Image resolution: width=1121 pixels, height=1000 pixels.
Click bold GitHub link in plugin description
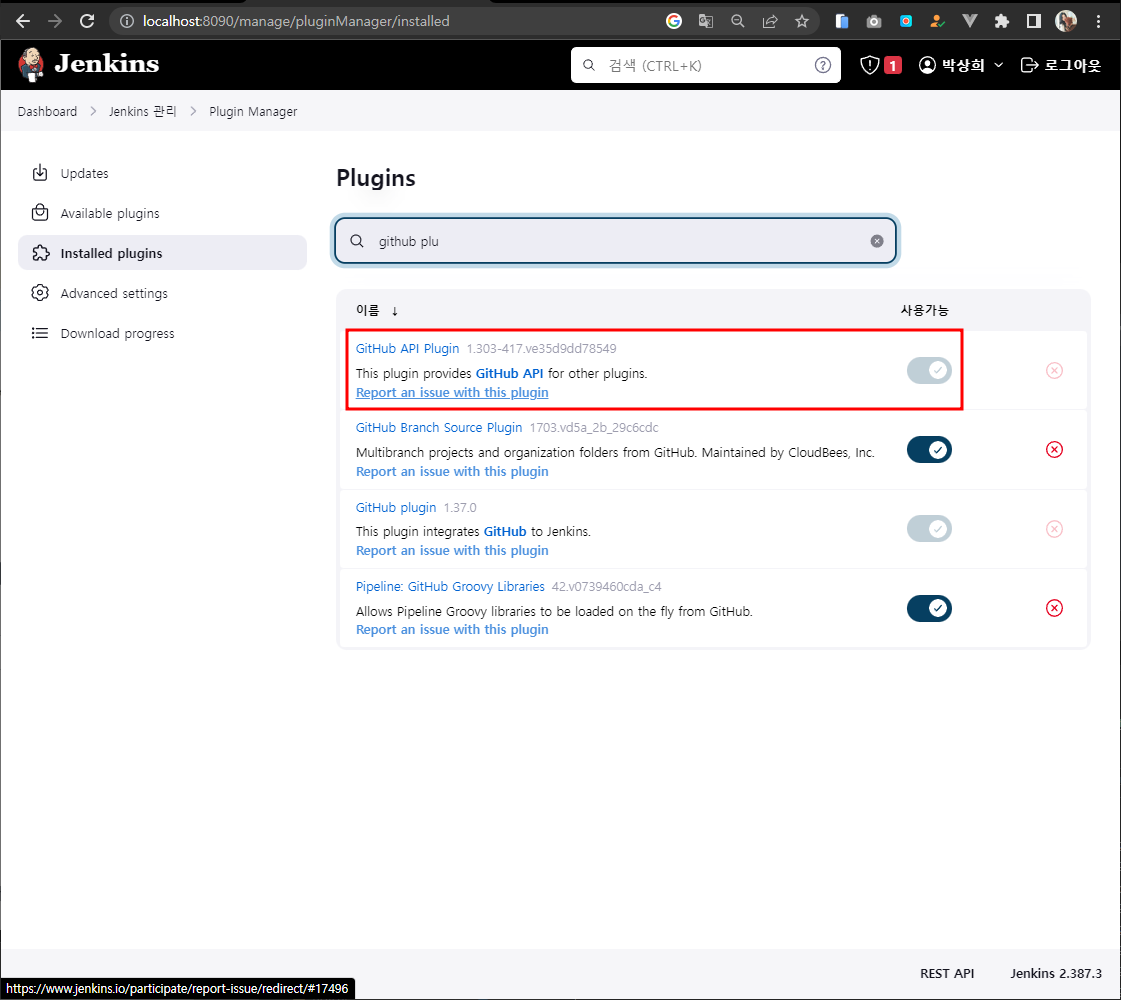[505, 531]
